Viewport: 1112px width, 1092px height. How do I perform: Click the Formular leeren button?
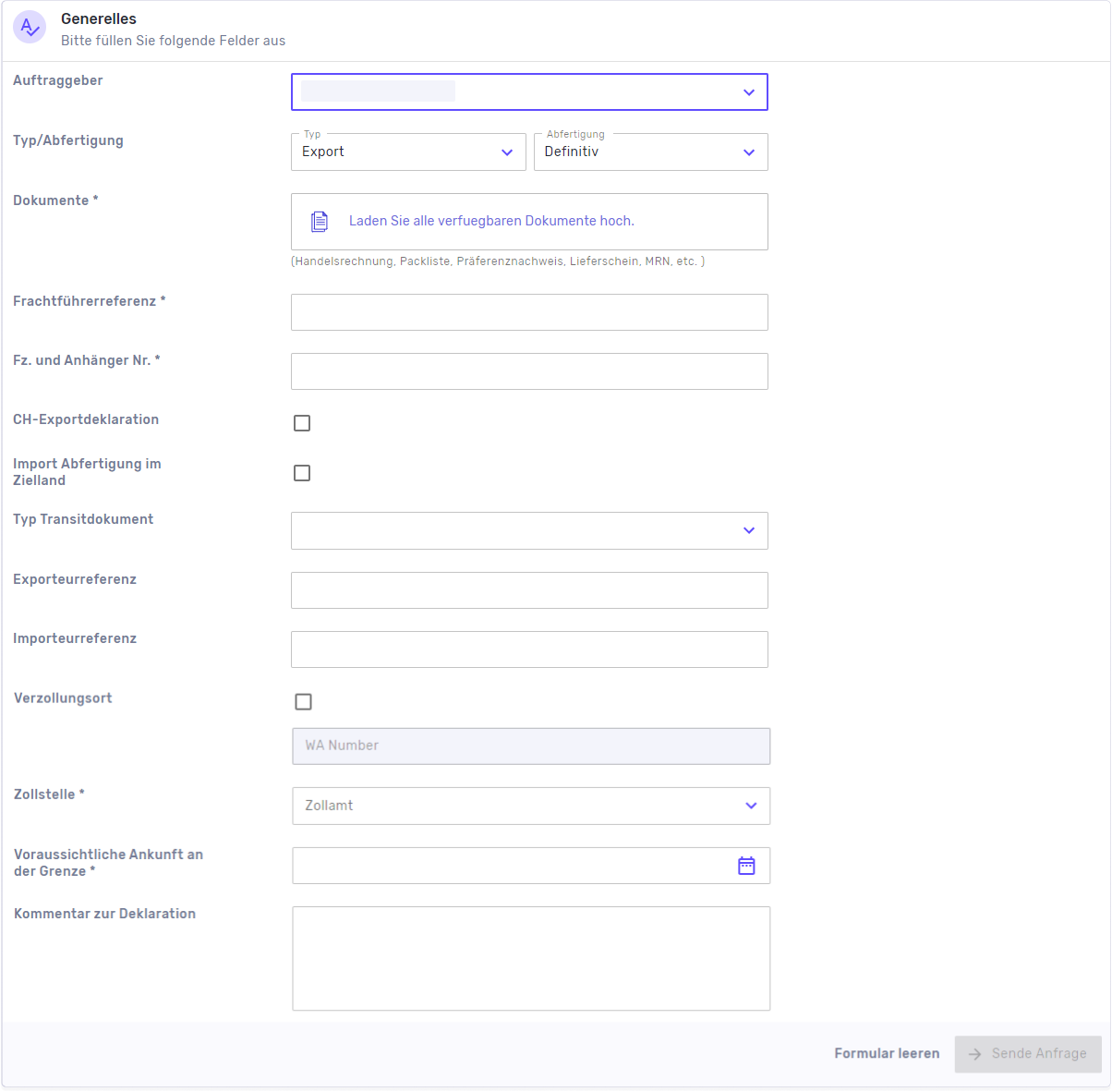click(887, 1053)
